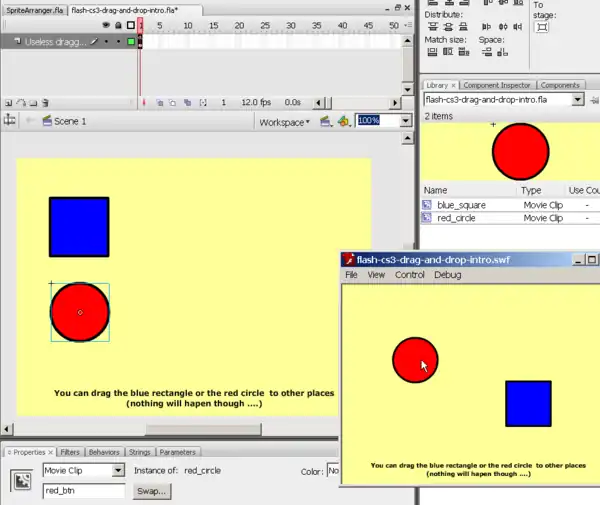Toggle outline view for the Useless dragg layer
This screenshot has height=505, width=600.
tap(130, 42)
